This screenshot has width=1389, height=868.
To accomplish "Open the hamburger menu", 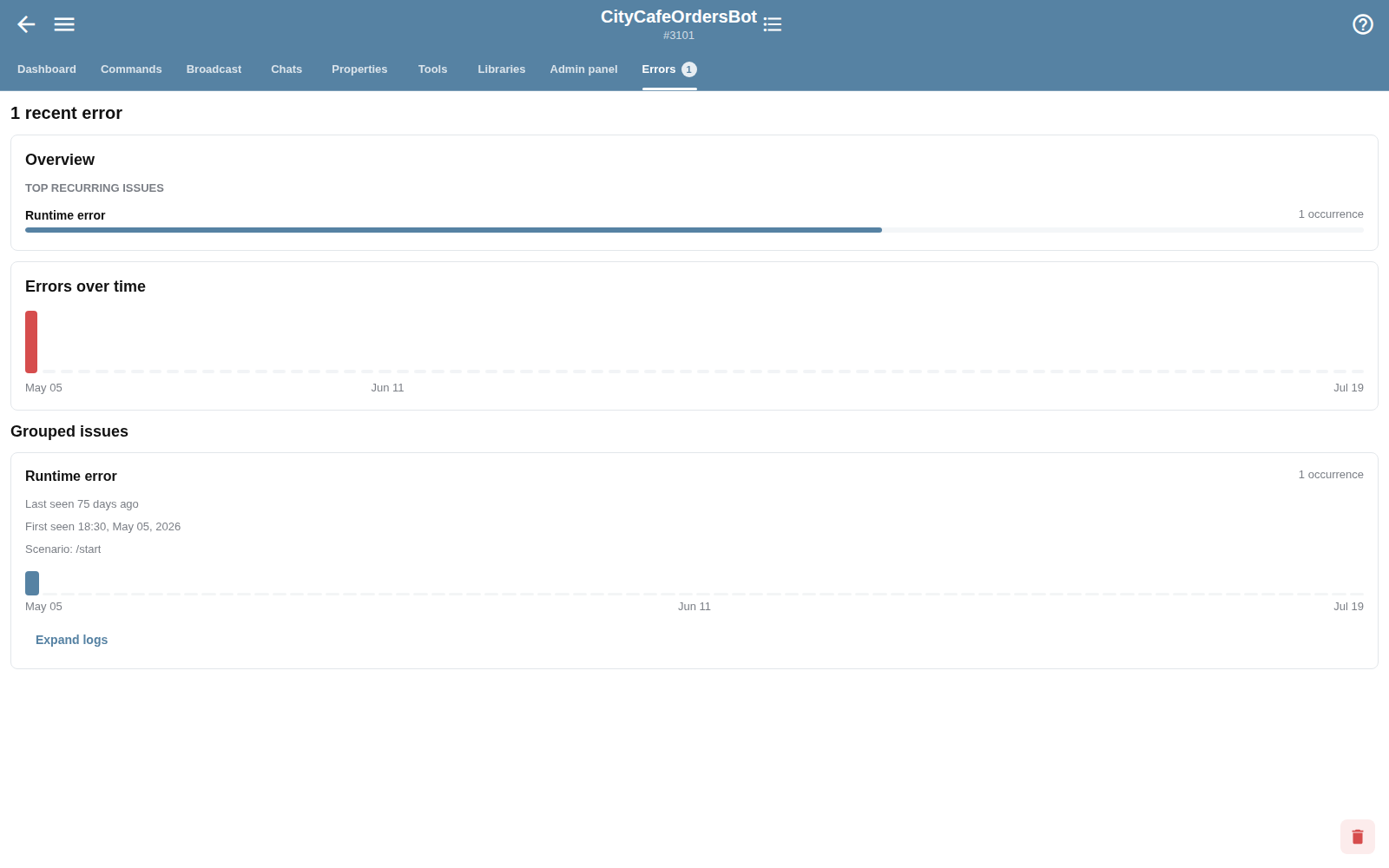I will coord(64,24).
